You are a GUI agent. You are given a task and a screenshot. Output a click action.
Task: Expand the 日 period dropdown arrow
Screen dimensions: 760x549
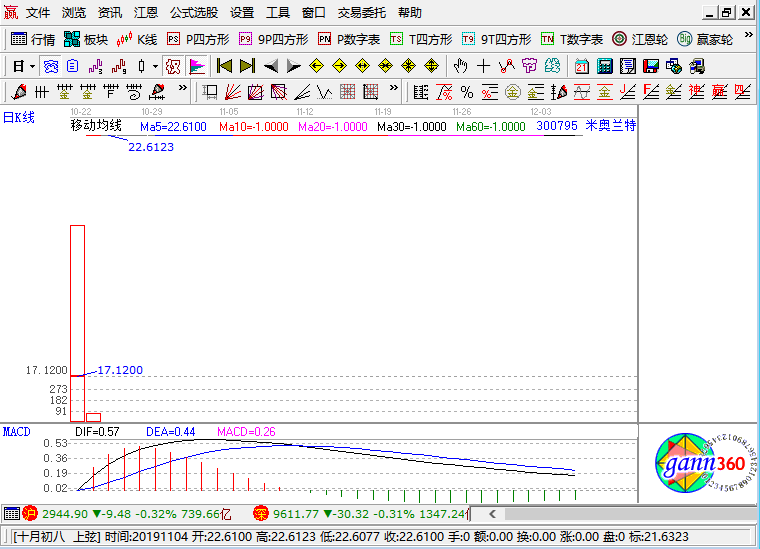point(32,66)
